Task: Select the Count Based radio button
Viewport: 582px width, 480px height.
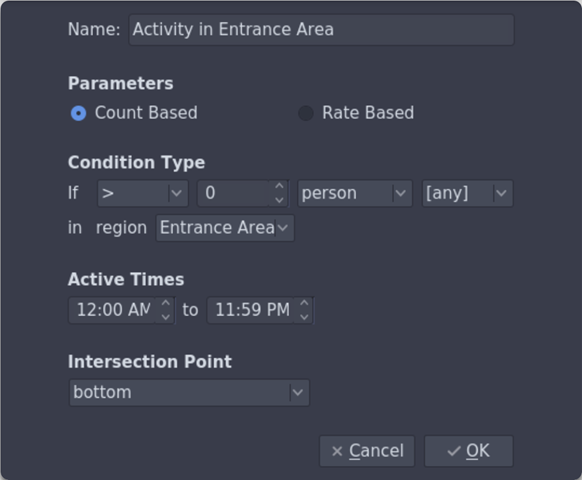Action: coord(78,113)
